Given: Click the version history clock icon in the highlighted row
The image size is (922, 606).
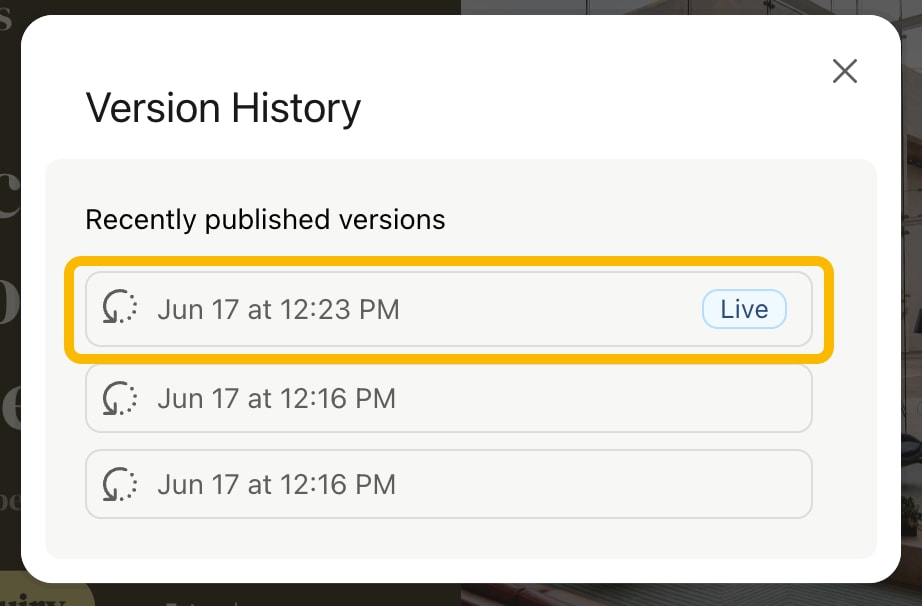Looking at the screenshot, I should [120, 309].
